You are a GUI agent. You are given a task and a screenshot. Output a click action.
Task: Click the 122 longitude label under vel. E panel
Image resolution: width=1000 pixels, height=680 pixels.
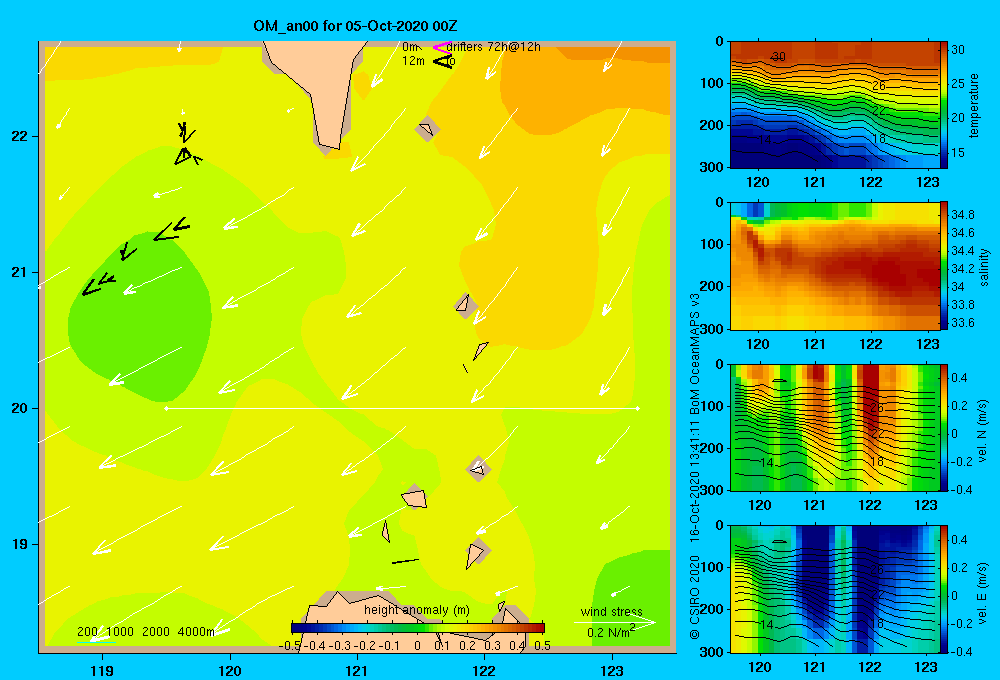870,667
